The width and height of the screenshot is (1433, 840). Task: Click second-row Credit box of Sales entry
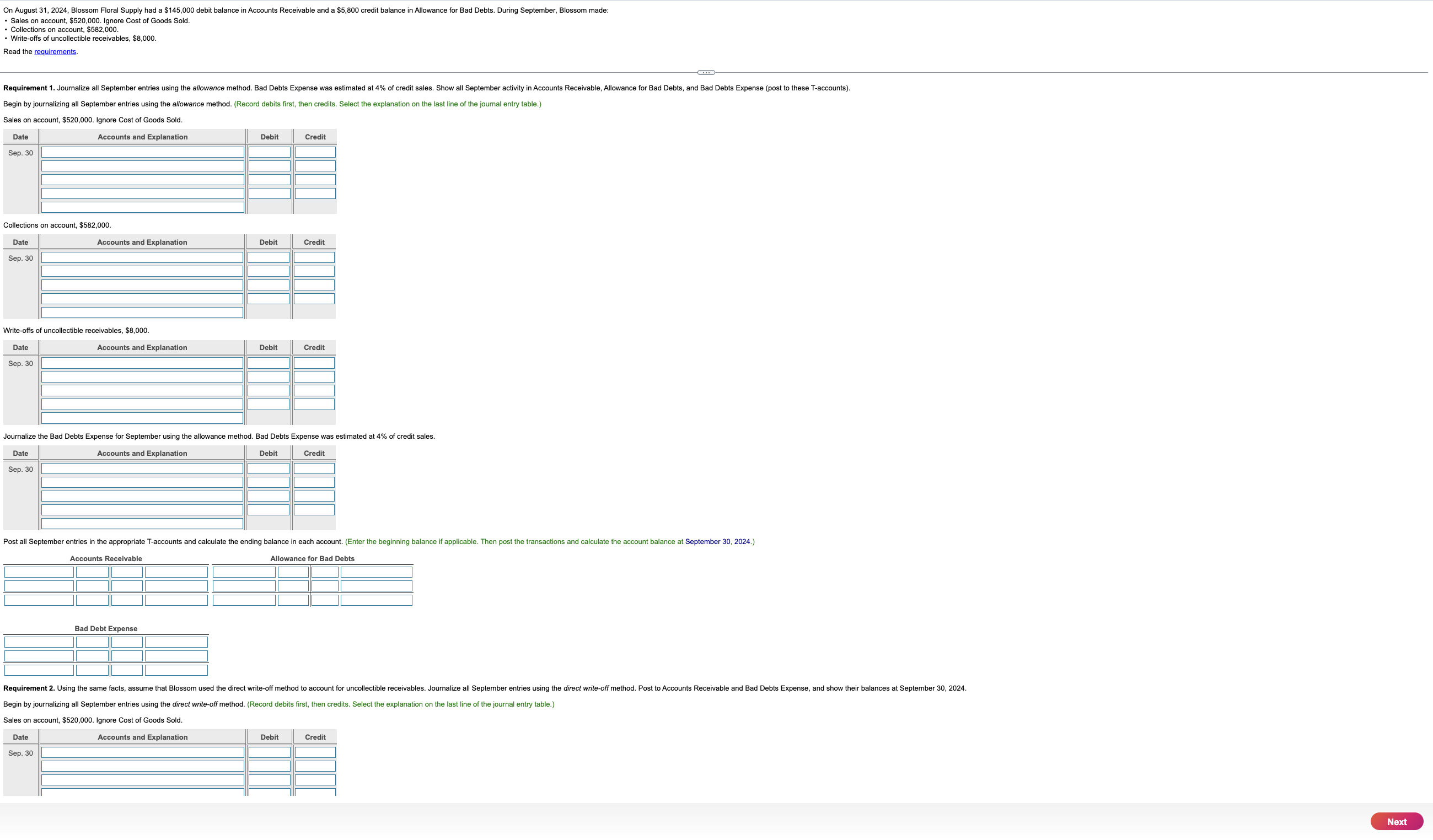click(315, 166)
